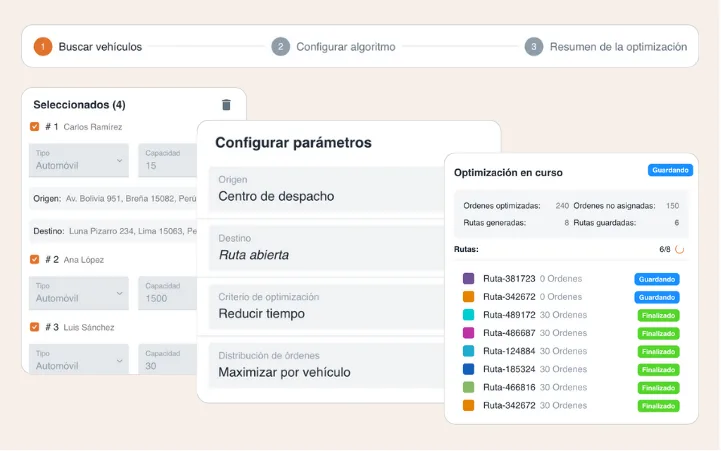Click the name Carlos Ramírez
Image resolution: width=721 pixels, height=451 pixels.
point(93,127)
